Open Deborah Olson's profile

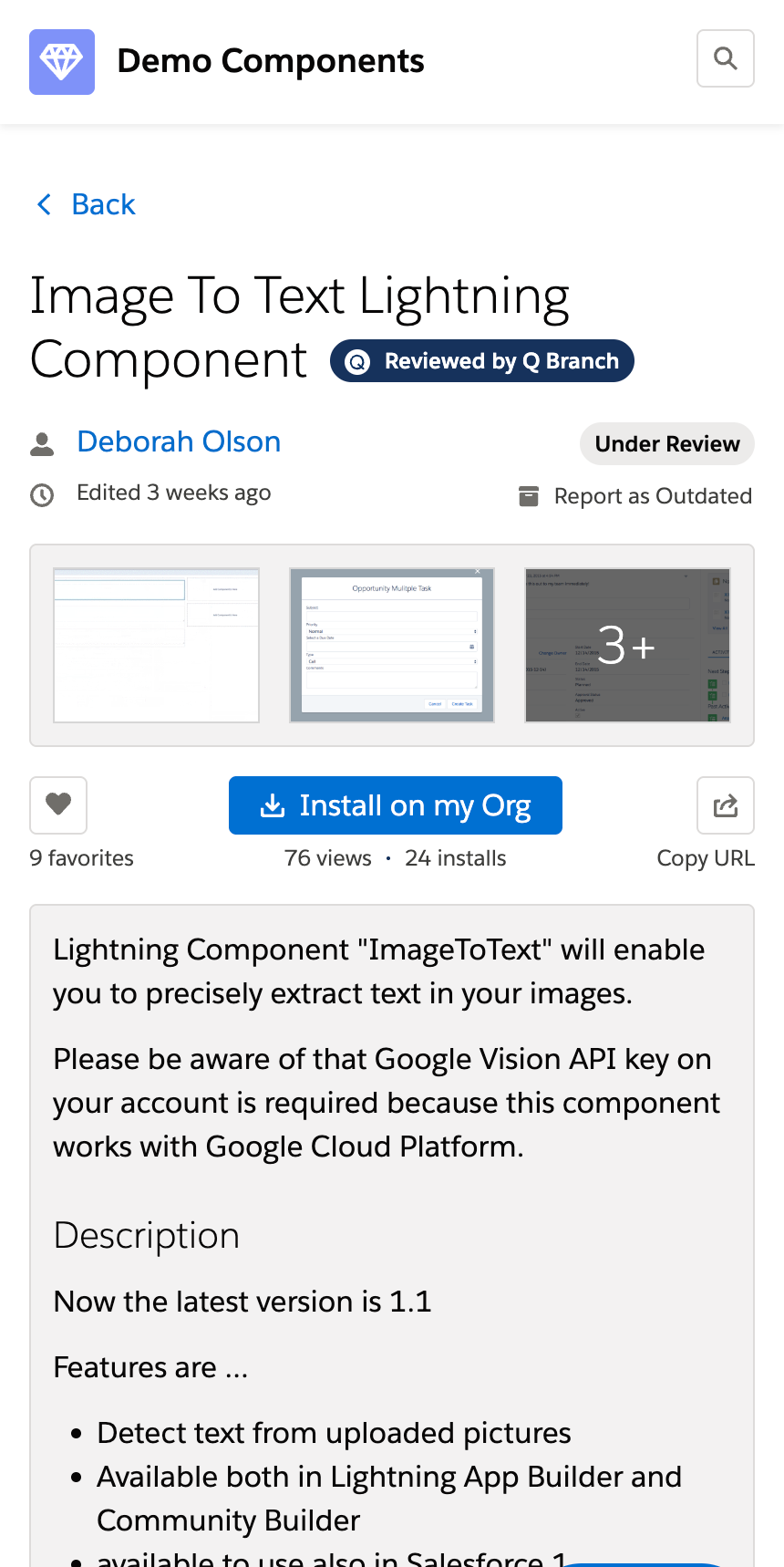tap(179, 441)
